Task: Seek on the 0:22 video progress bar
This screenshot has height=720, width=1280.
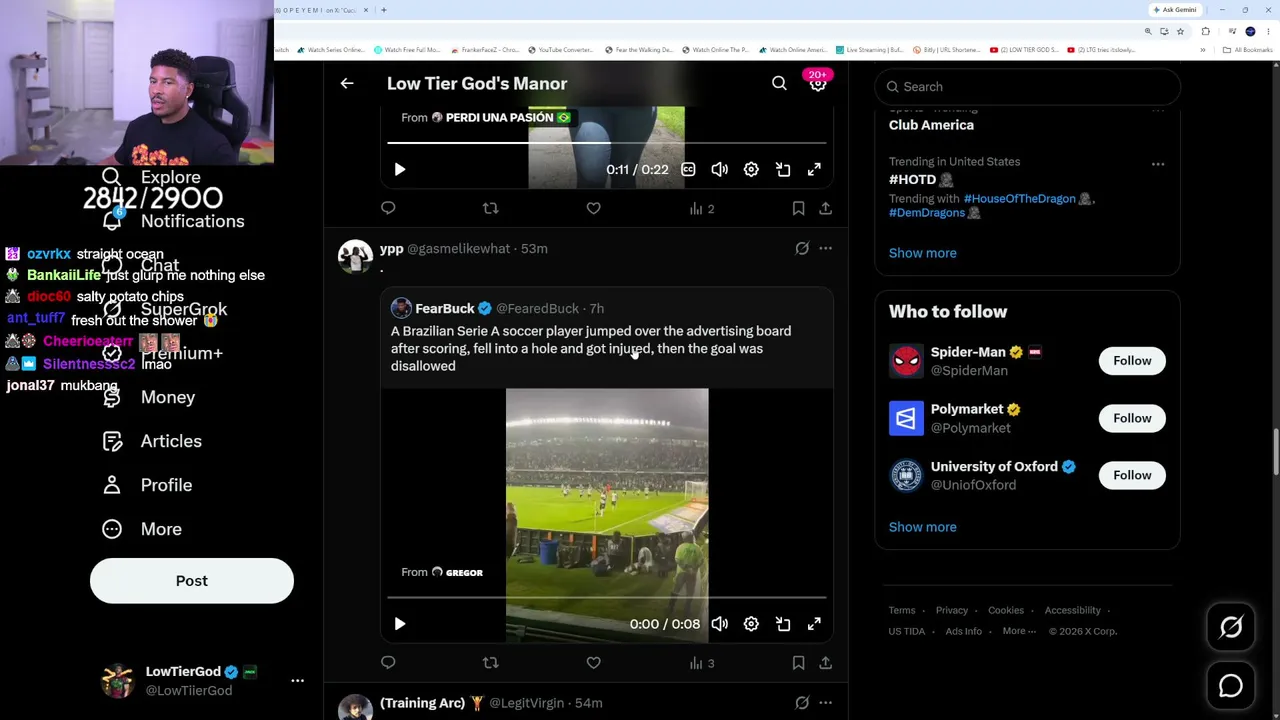Action: [607, 143]
